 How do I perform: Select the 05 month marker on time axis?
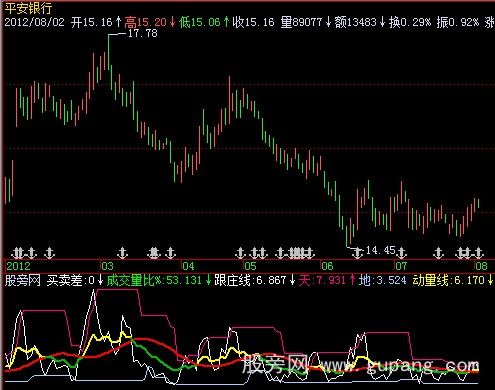coord(250,266)
